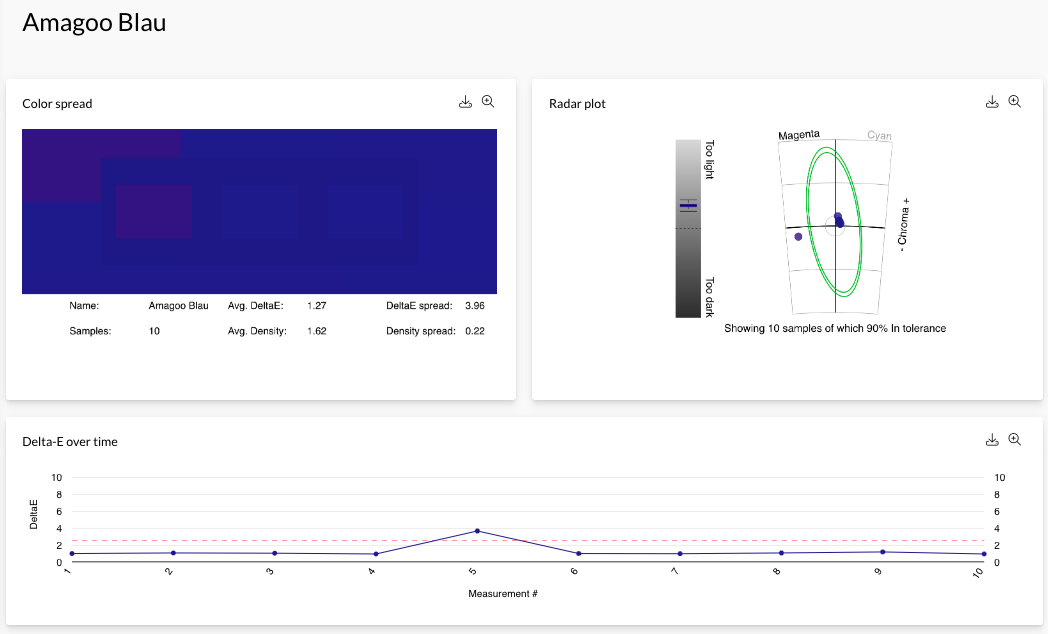The width and height of the screenshot is (1048, 634).
Task: Click the greyed-out Cyan label
Action: click(879, 136)
